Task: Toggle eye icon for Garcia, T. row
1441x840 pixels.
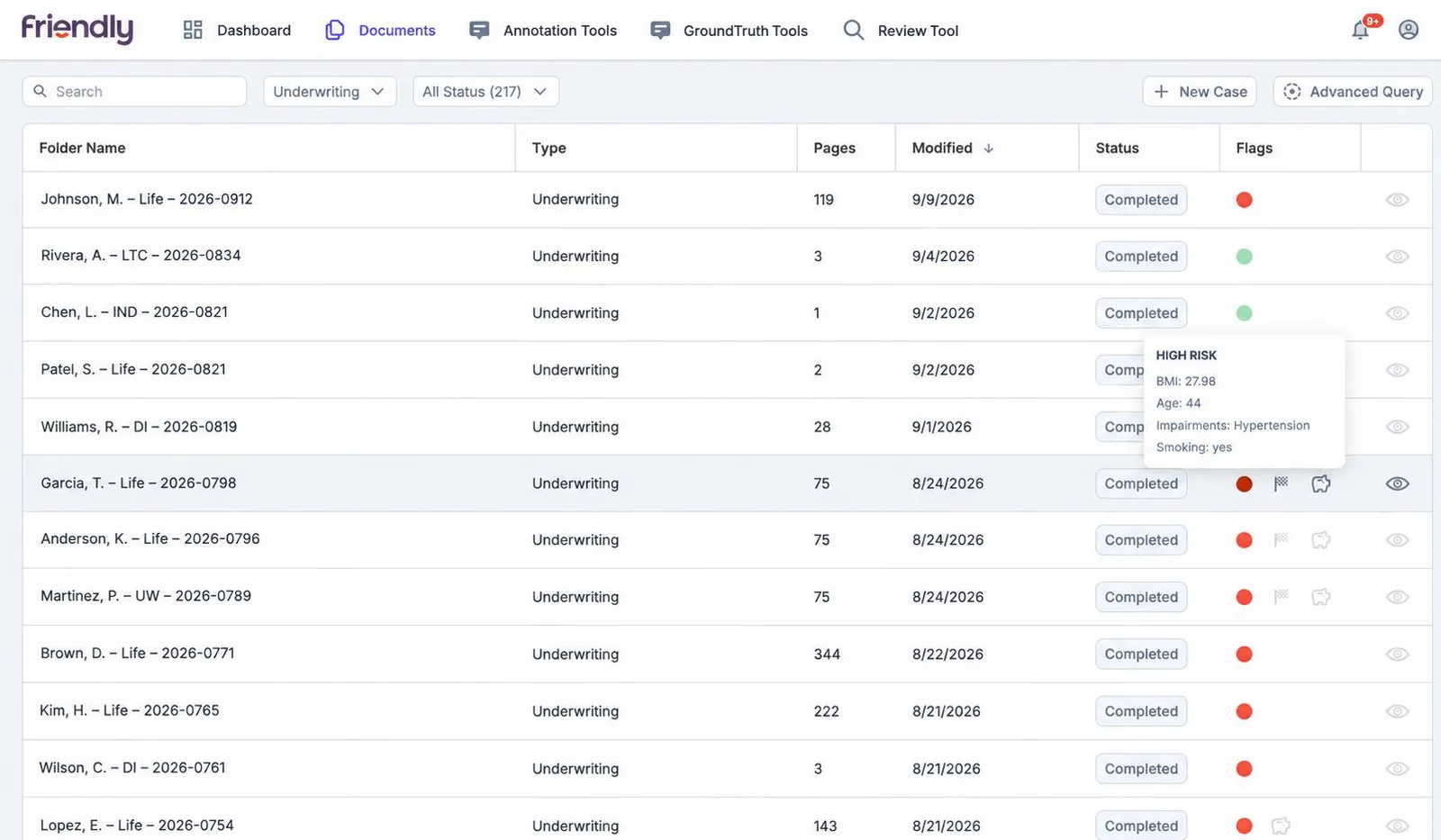Action: [x=1397, y=483]
